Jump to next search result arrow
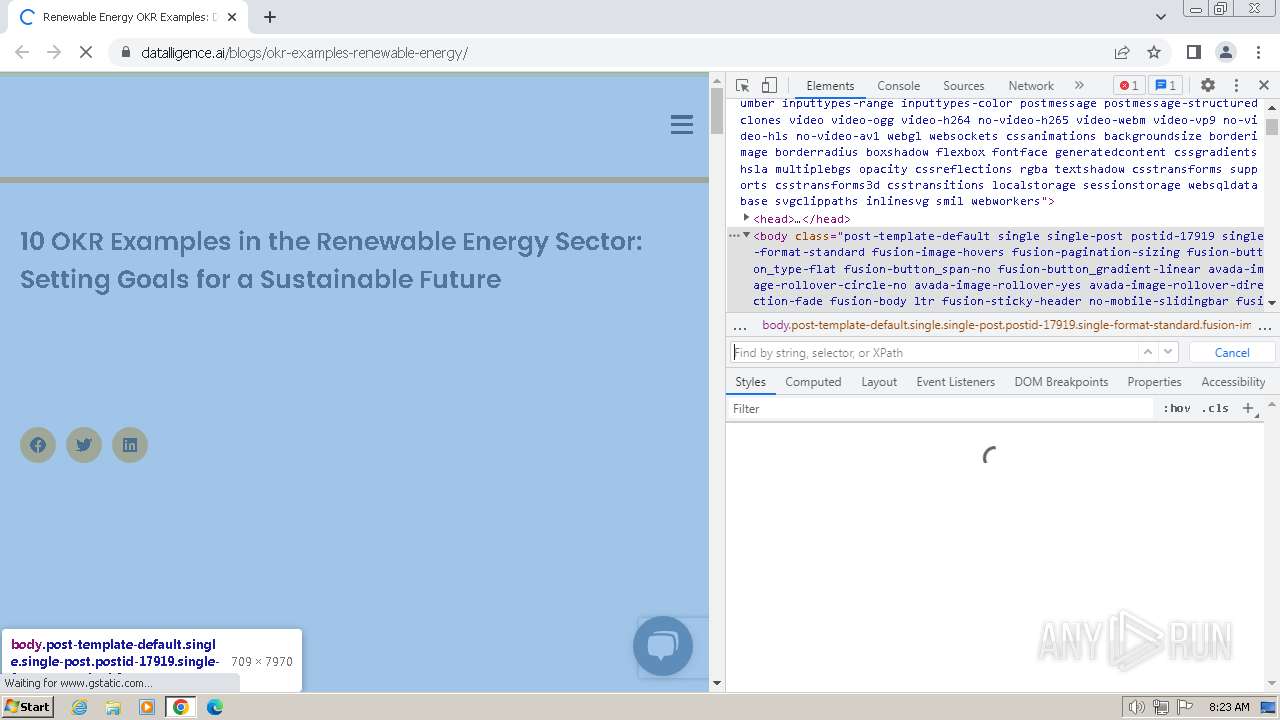 (x=1168, y=352)
